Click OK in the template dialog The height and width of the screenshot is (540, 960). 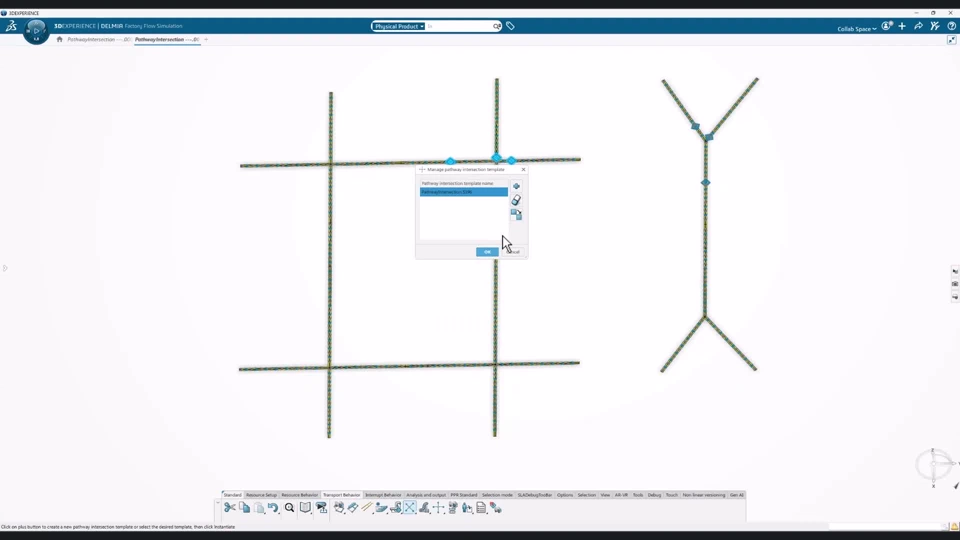[x=487, y=252]
